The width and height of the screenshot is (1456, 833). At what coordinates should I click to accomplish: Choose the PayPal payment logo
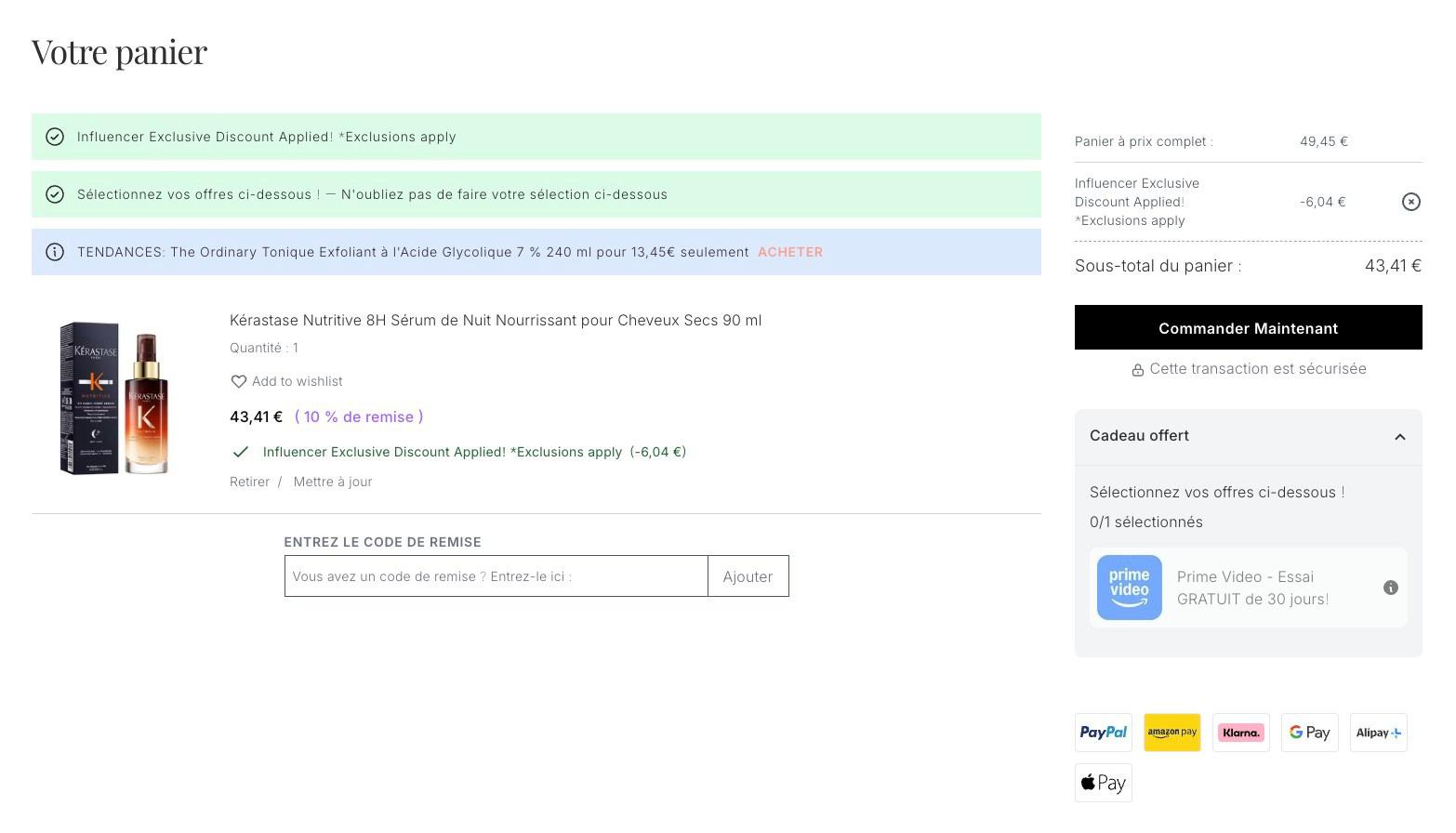(1103, 733)
